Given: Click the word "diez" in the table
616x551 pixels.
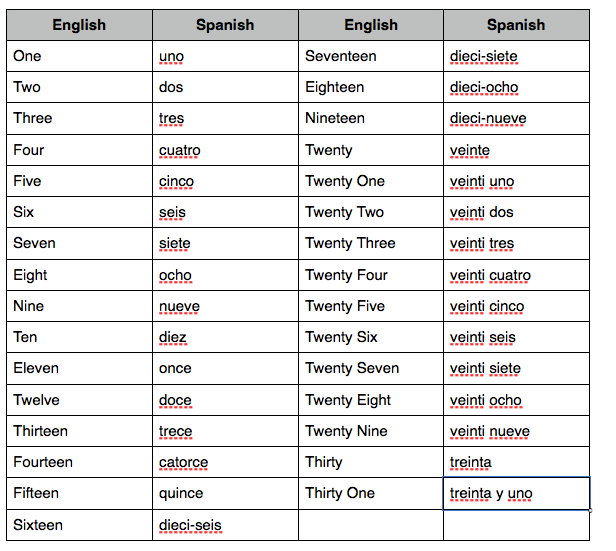Looking at the screenshot, I should tap(173, 337).
